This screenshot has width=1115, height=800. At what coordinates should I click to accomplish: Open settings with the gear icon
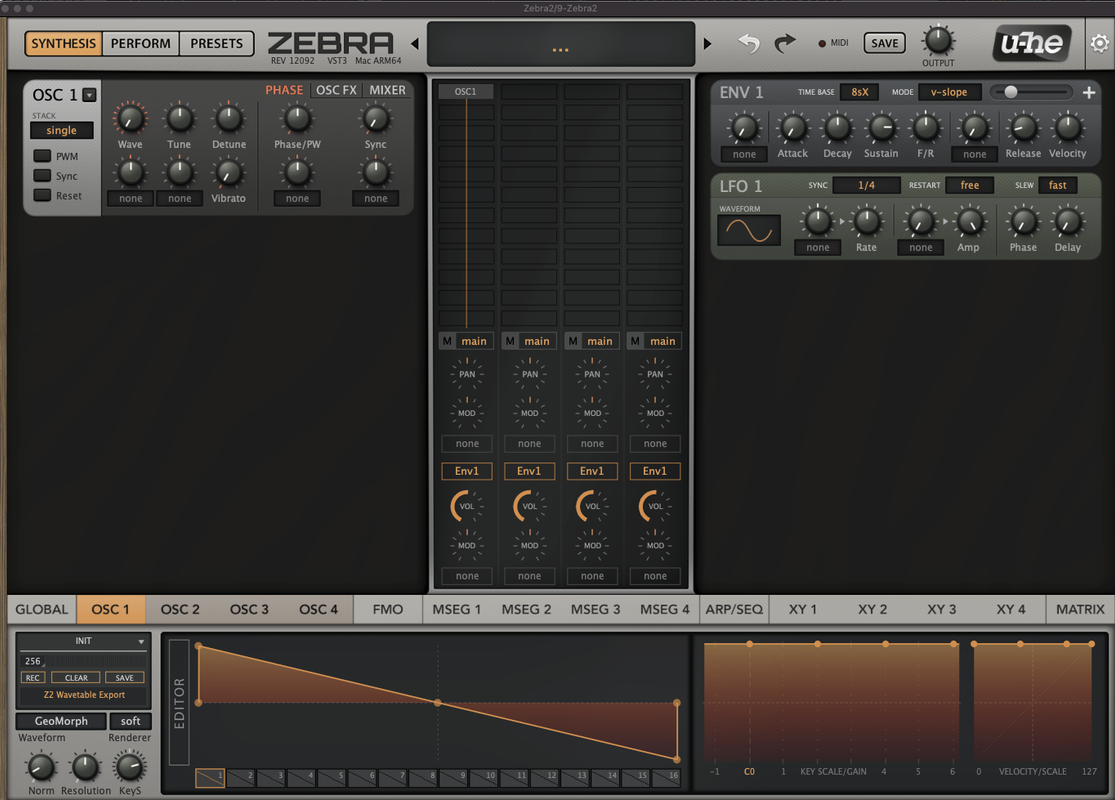coord(1099,43)
